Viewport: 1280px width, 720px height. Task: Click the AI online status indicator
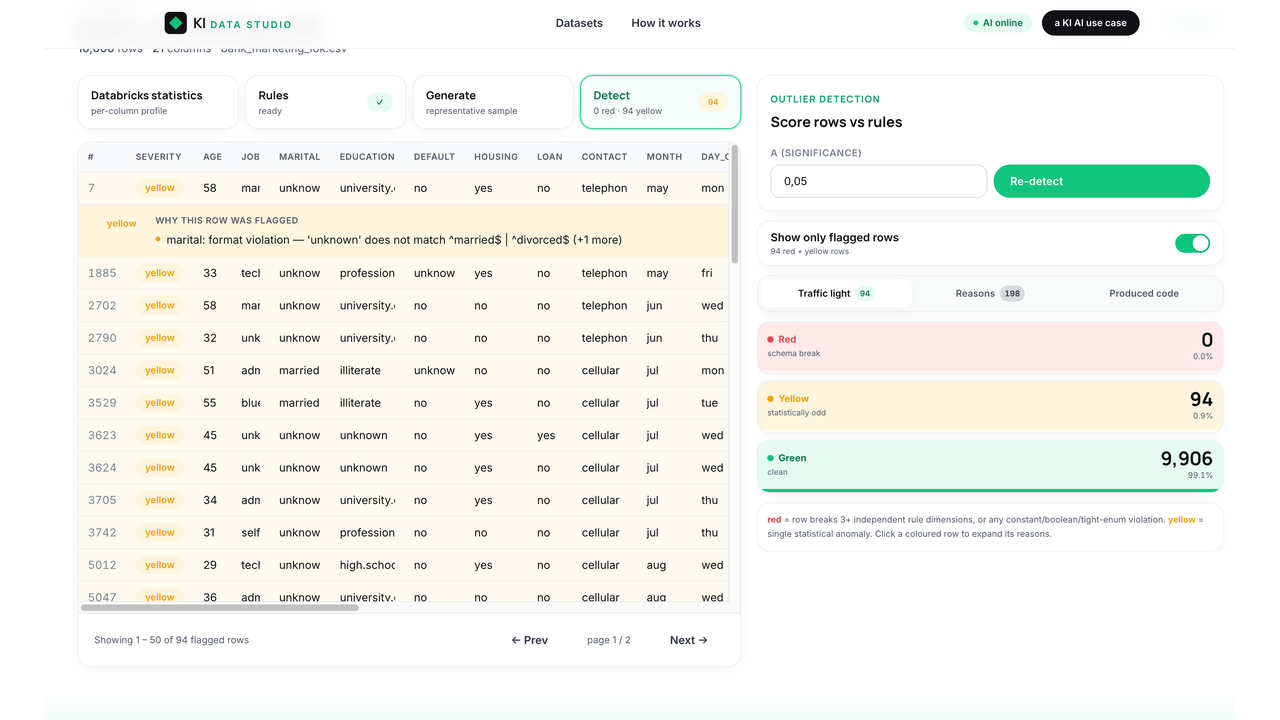pyautogui.click(x=998, y=23)
